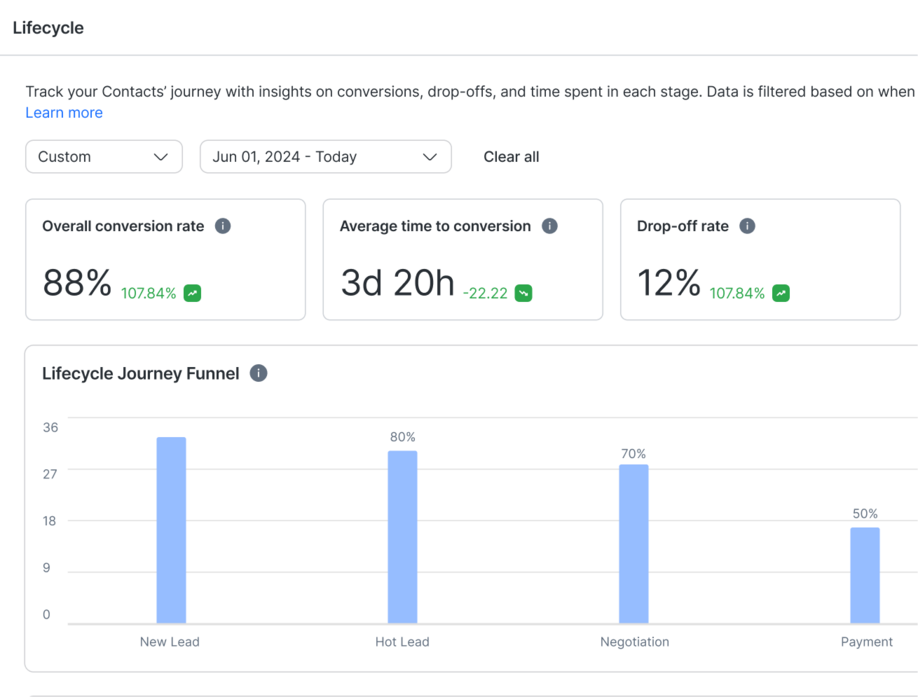Click info icon next to Drop-off rate
The height and width of the screenshot is (697, 918).
pyautogui.click(x=747, y=226)
